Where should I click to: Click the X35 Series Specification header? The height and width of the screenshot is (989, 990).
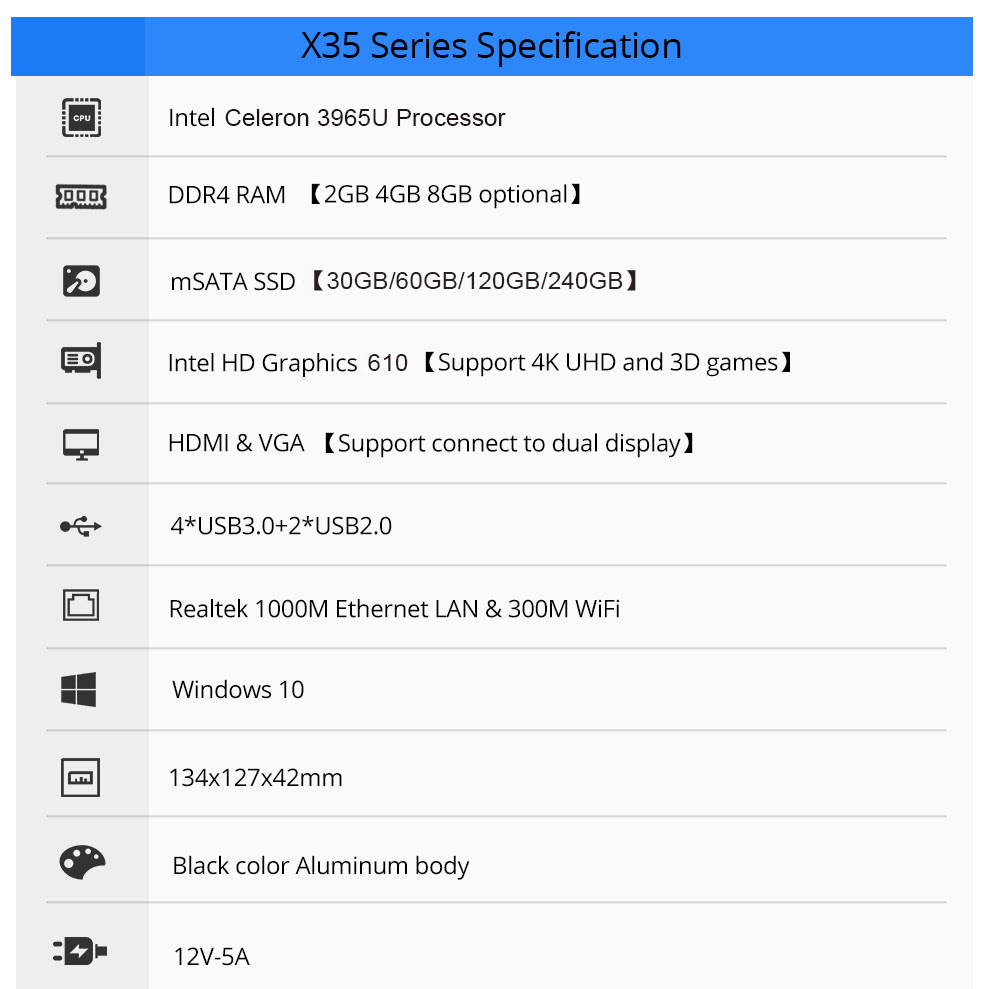click(491, 46)
